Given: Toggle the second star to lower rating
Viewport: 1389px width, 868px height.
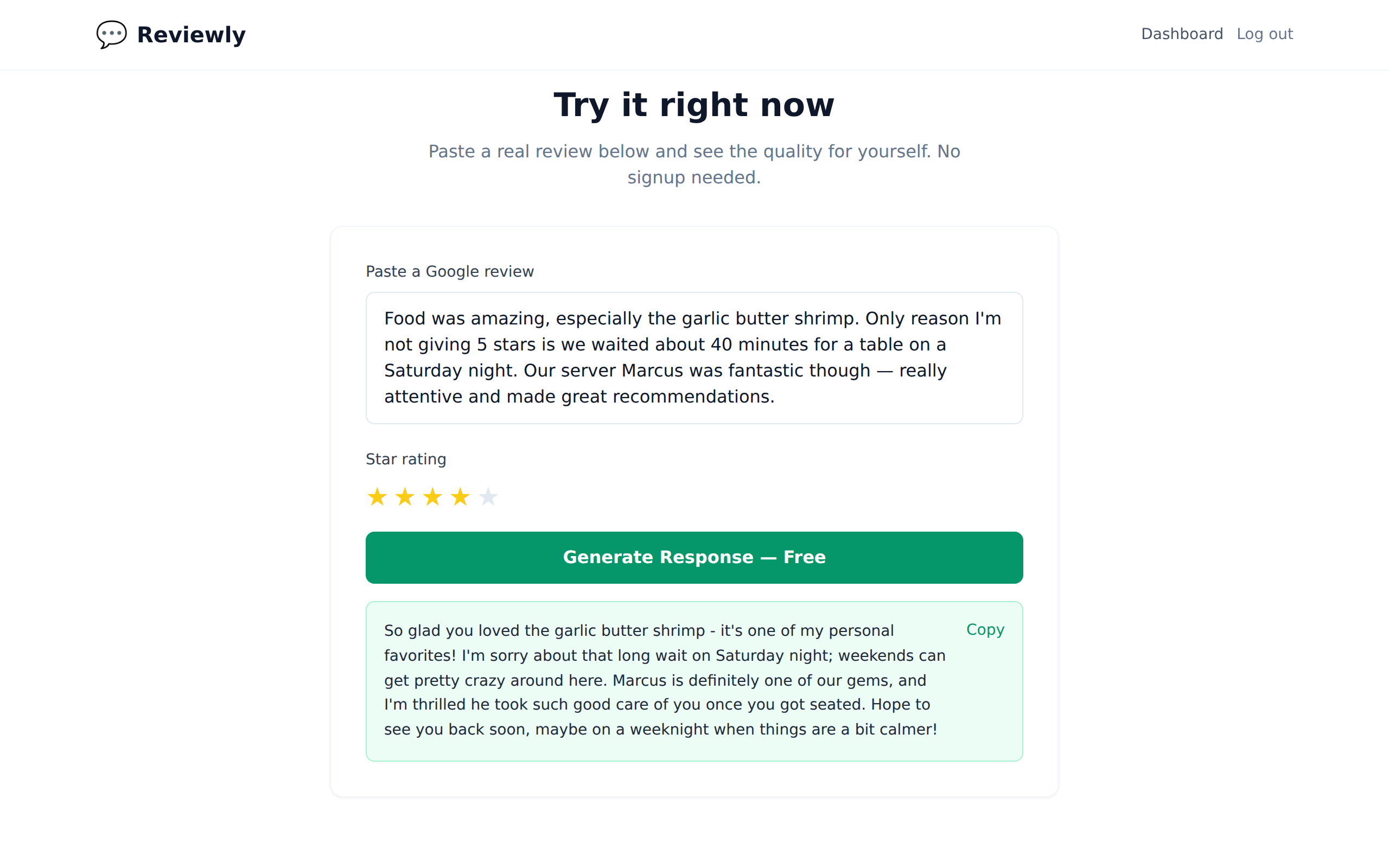Looking at the screenshot, I should pyautogui.click(x=405, y=496).
